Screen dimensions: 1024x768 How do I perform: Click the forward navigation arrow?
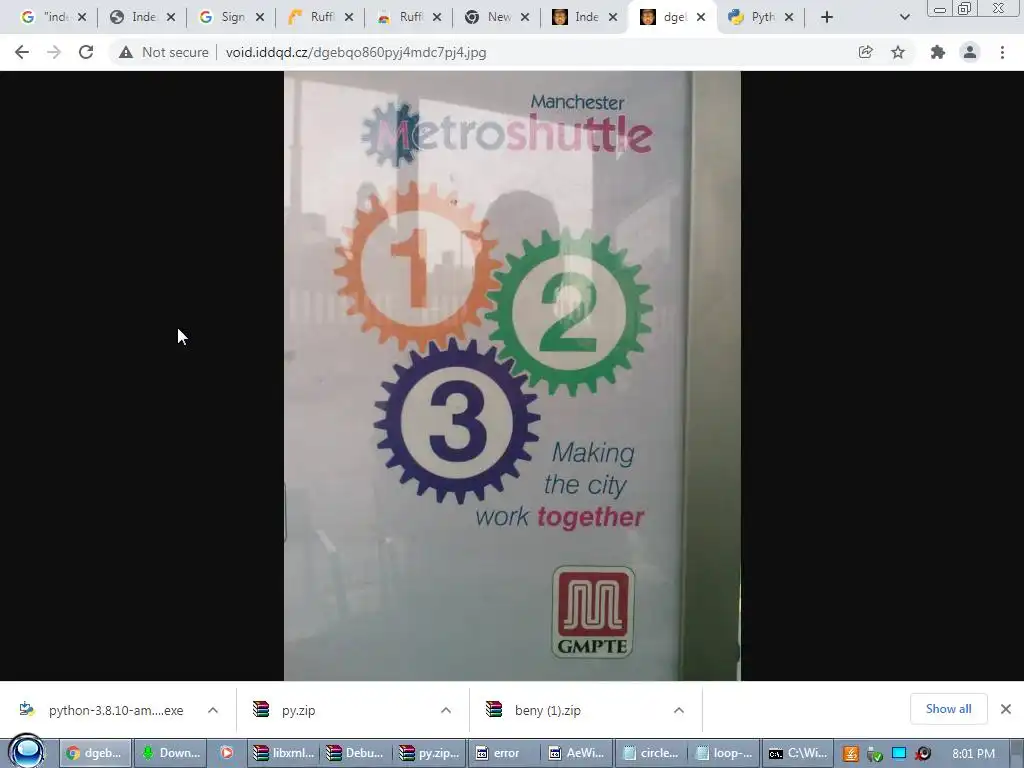pos(54,52)
